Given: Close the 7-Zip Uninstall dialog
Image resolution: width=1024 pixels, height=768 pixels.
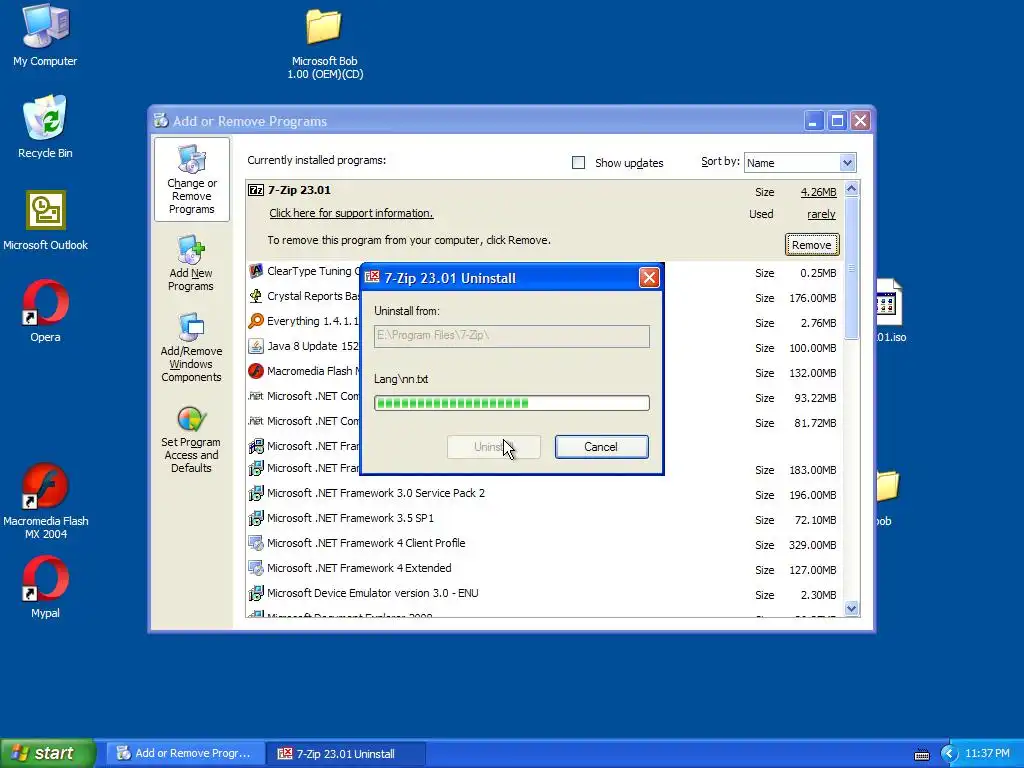Looking at the screenshot, I should (649, 278).
